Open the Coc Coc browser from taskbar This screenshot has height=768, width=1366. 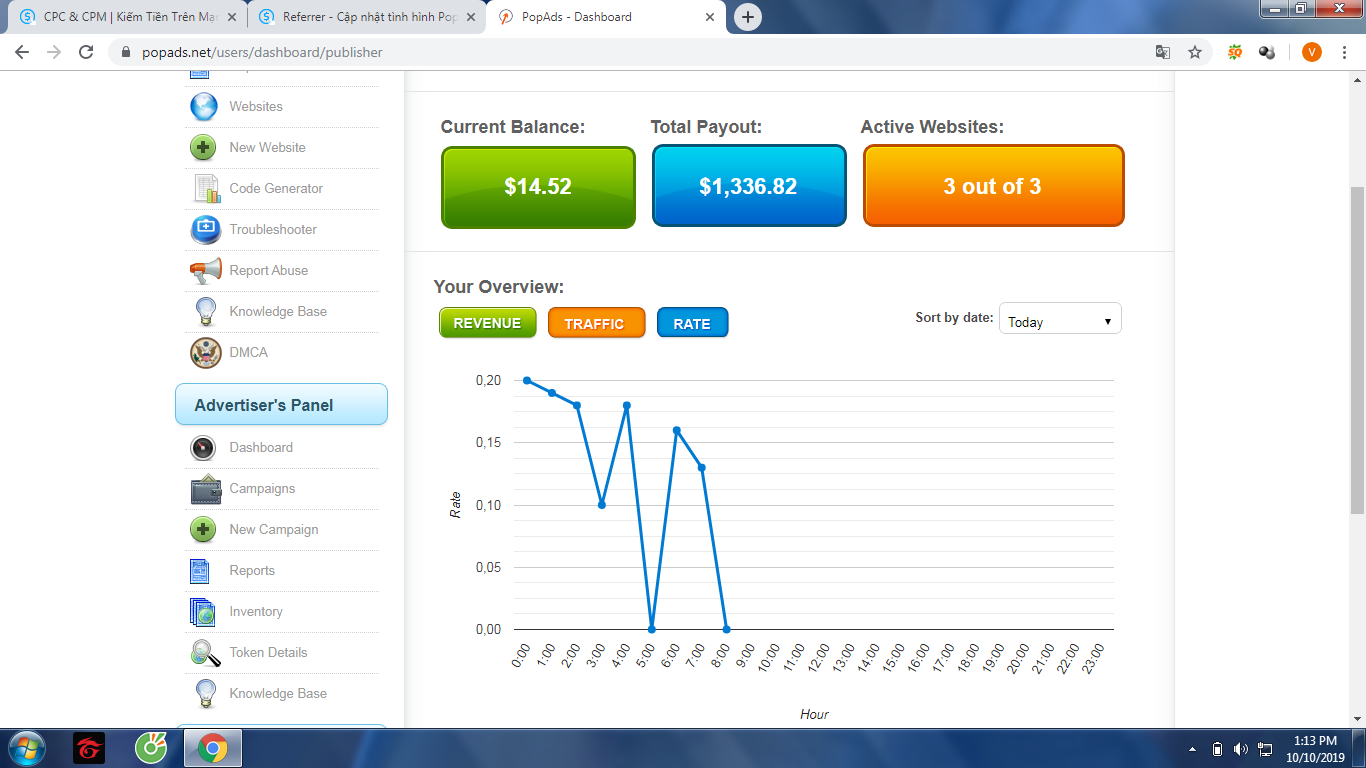[151, 748]
